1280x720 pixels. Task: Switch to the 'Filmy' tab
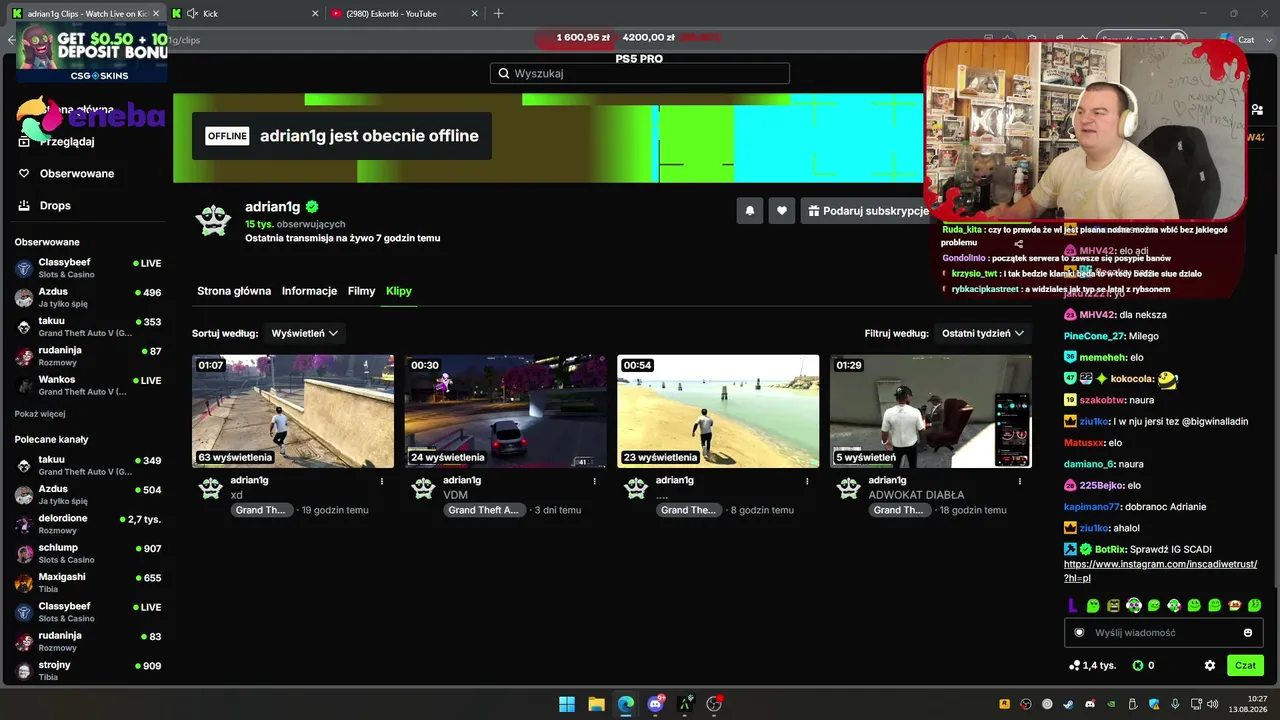coord(361,291)
